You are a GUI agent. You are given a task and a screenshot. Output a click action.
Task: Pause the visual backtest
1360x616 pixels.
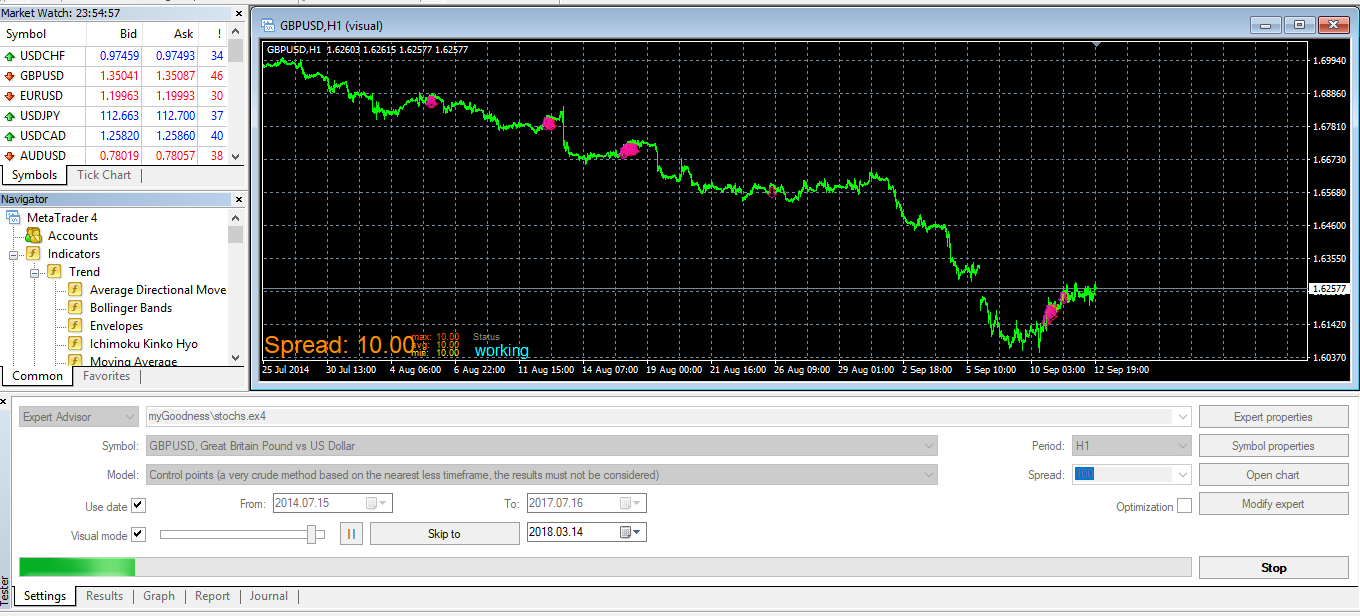(x=351, y=533)
